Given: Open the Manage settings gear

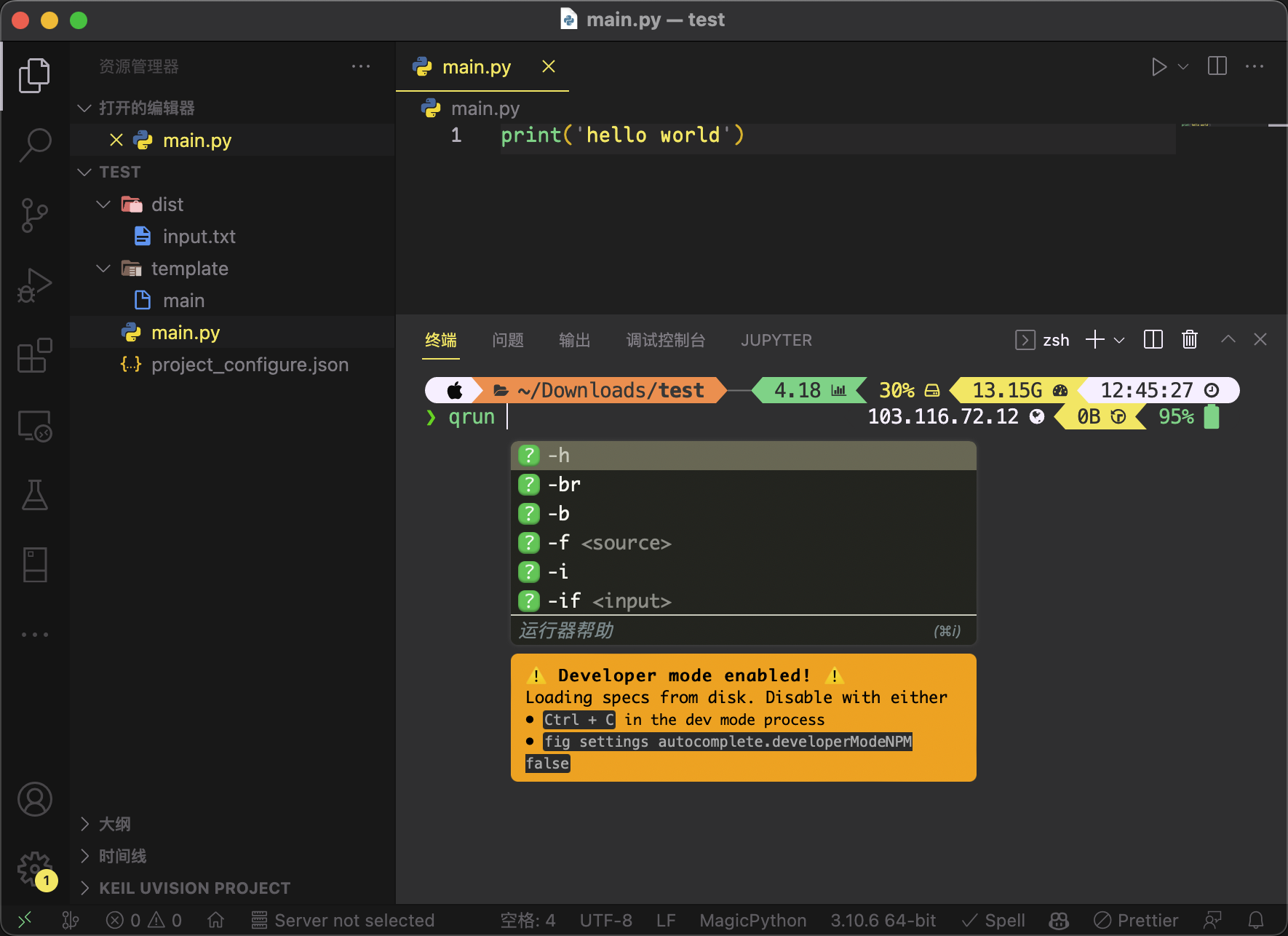Looking at the screenshot, I should tap(34, 868).
